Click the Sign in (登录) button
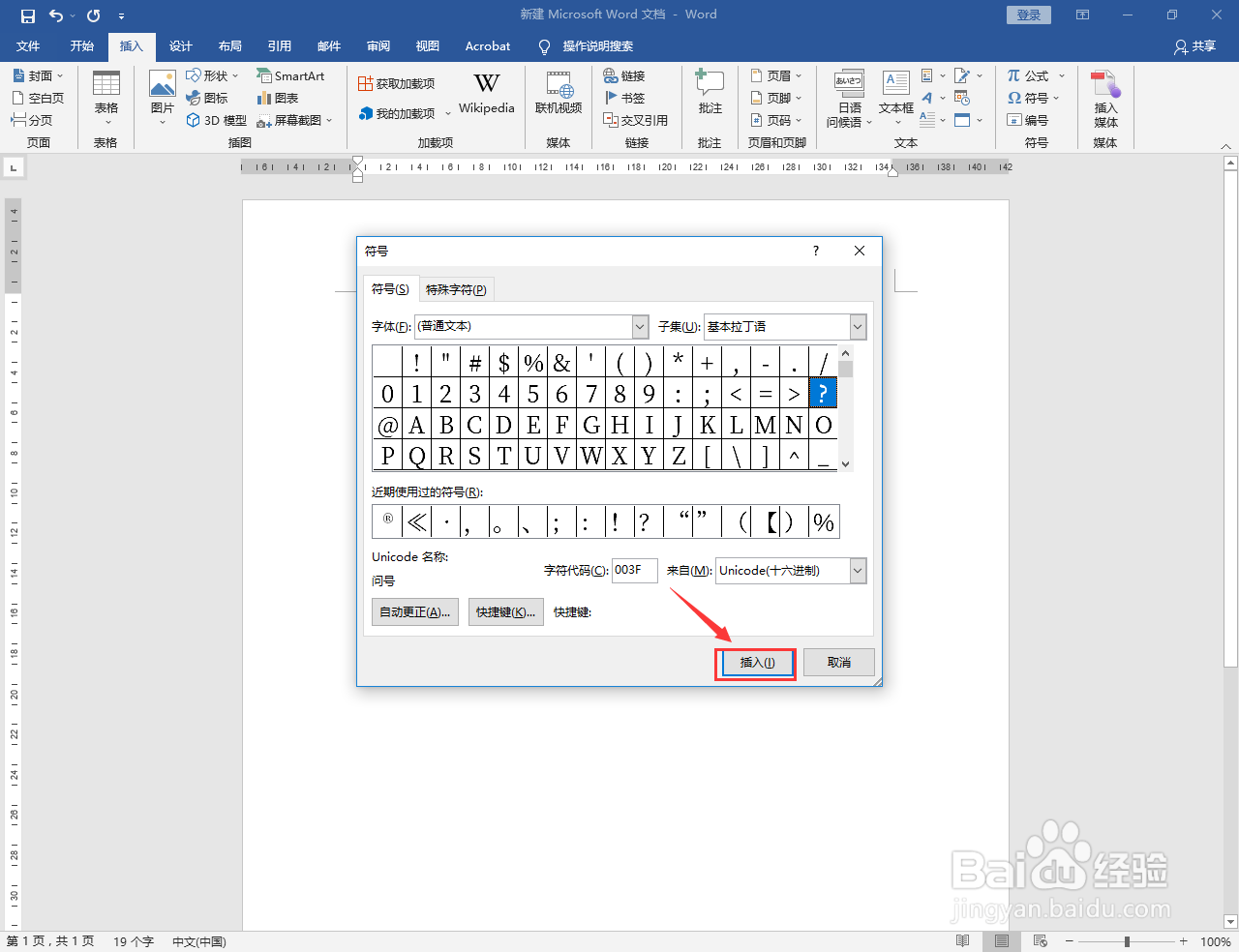Image resolution: width=1239 pixels, height=952 pixels. [1029, 15]
